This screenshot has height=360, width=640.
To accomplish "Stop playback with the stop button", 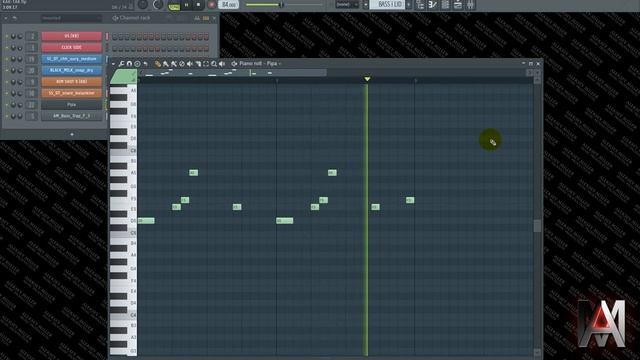I will point(198,4).
